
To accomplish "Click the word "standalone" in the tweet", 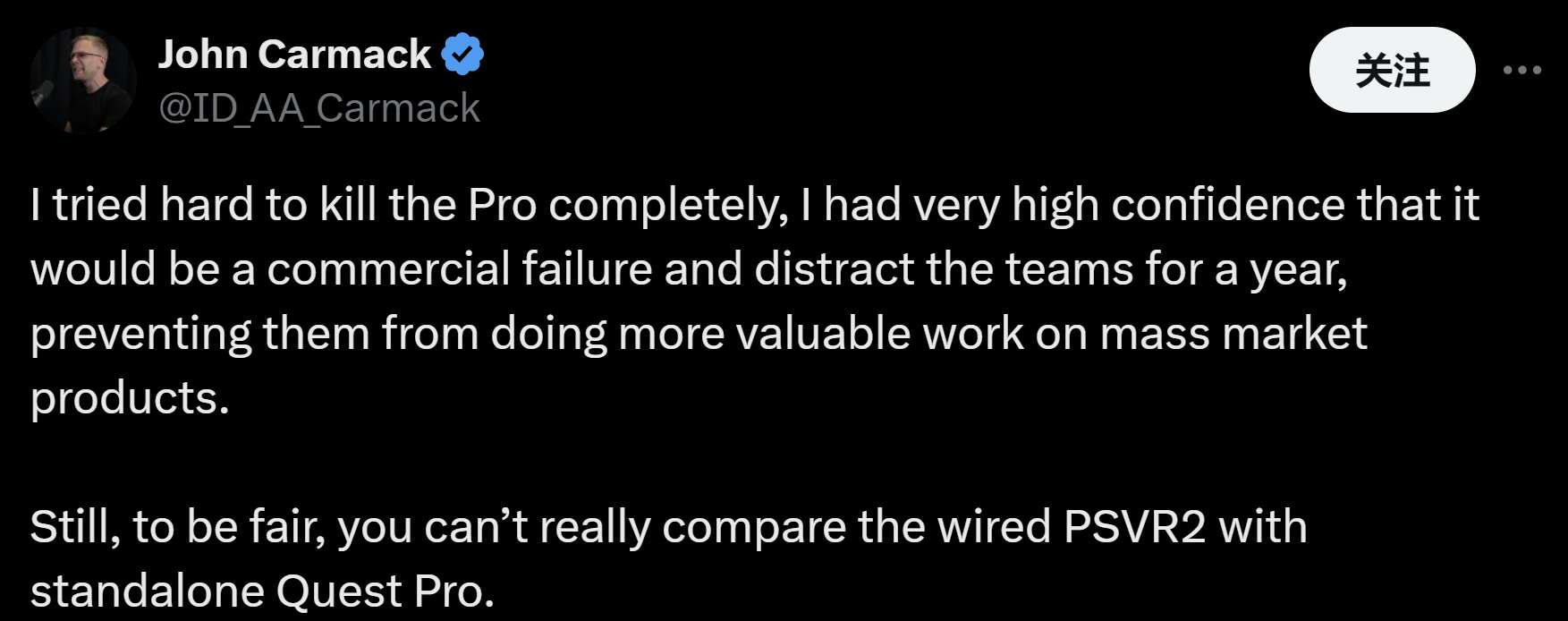I will [147, 591].
